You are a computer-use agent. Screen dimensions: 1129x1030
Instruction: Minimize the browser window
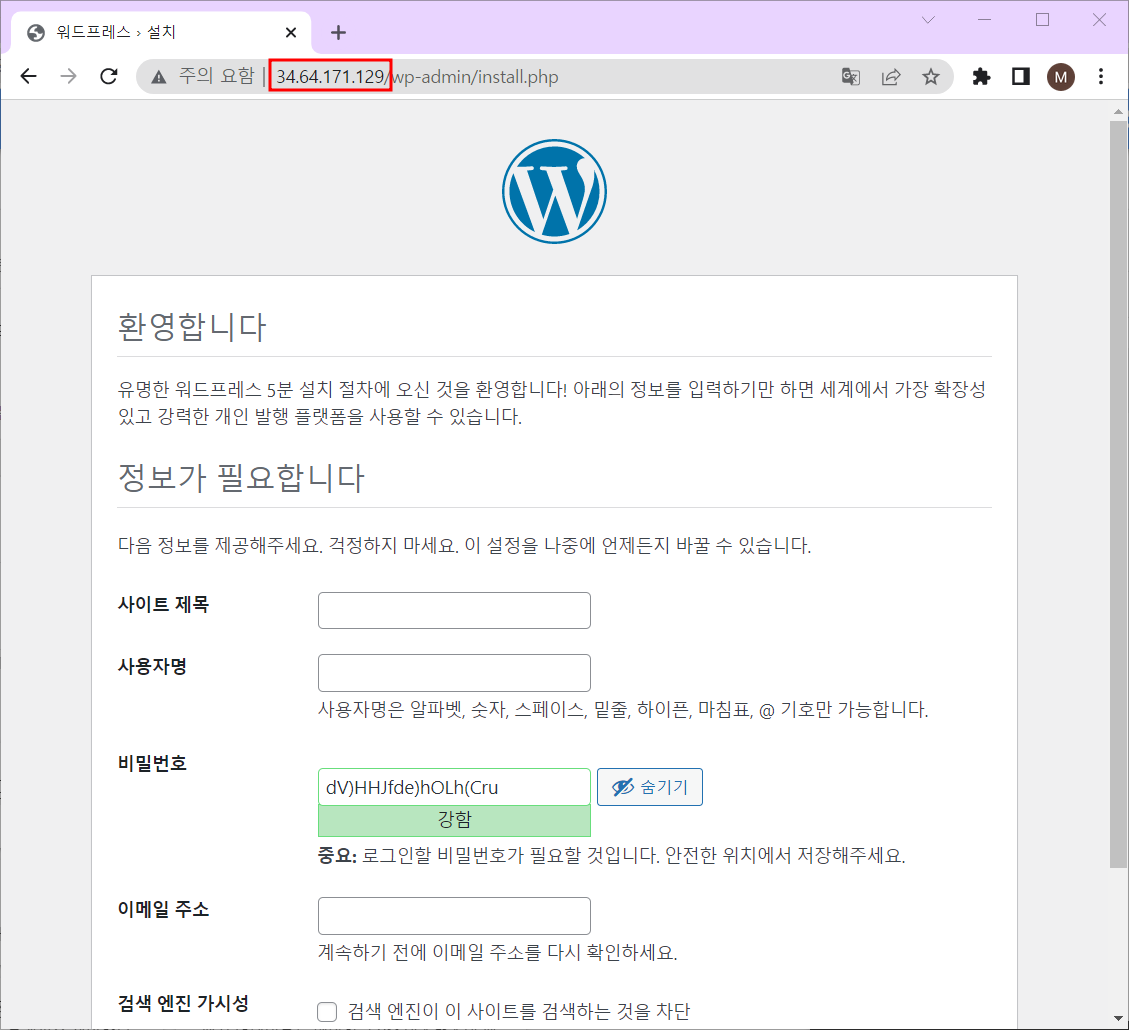984,20
